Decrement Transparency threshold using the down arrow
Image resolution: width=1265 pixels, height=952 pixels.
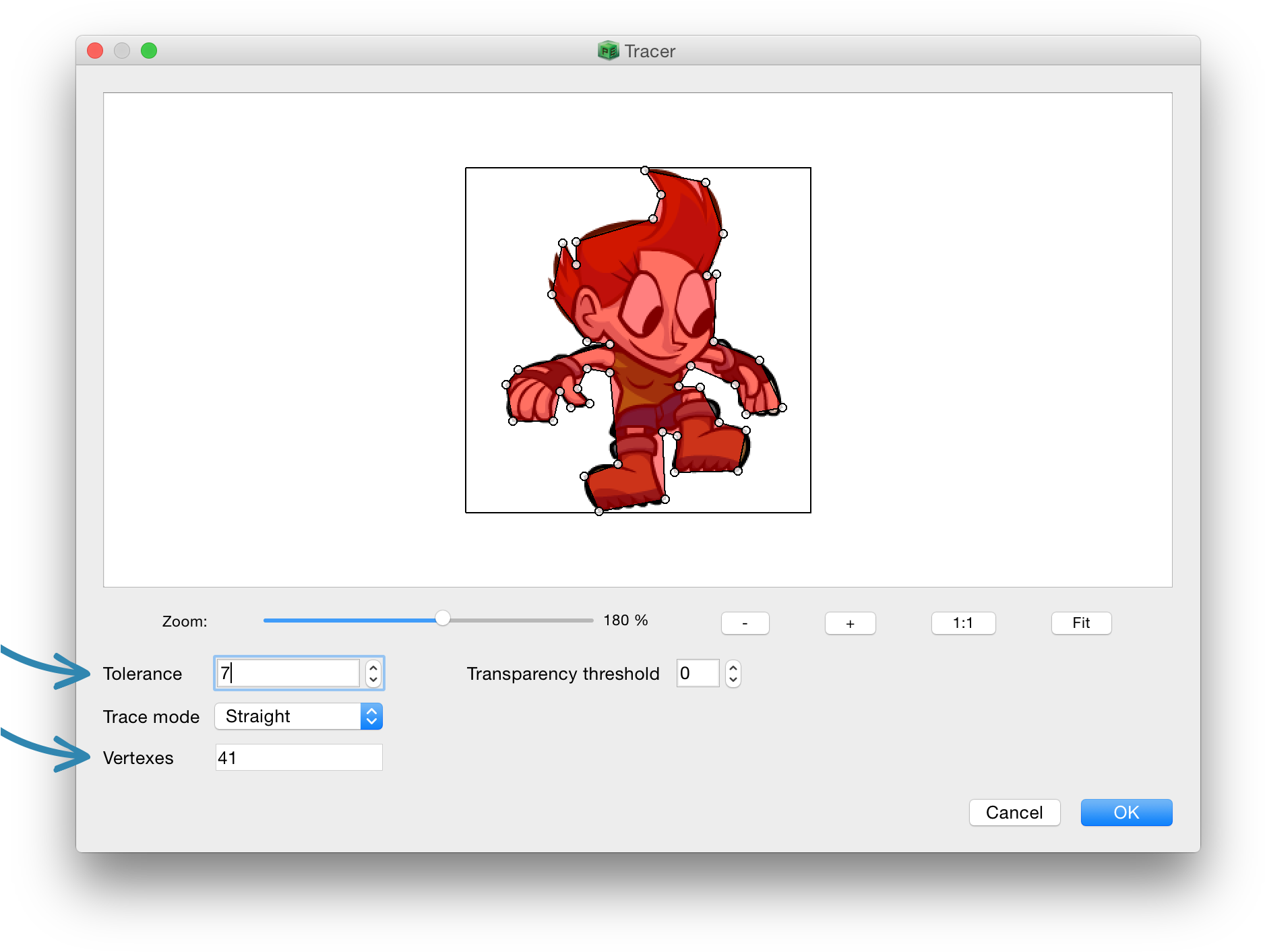733,679
